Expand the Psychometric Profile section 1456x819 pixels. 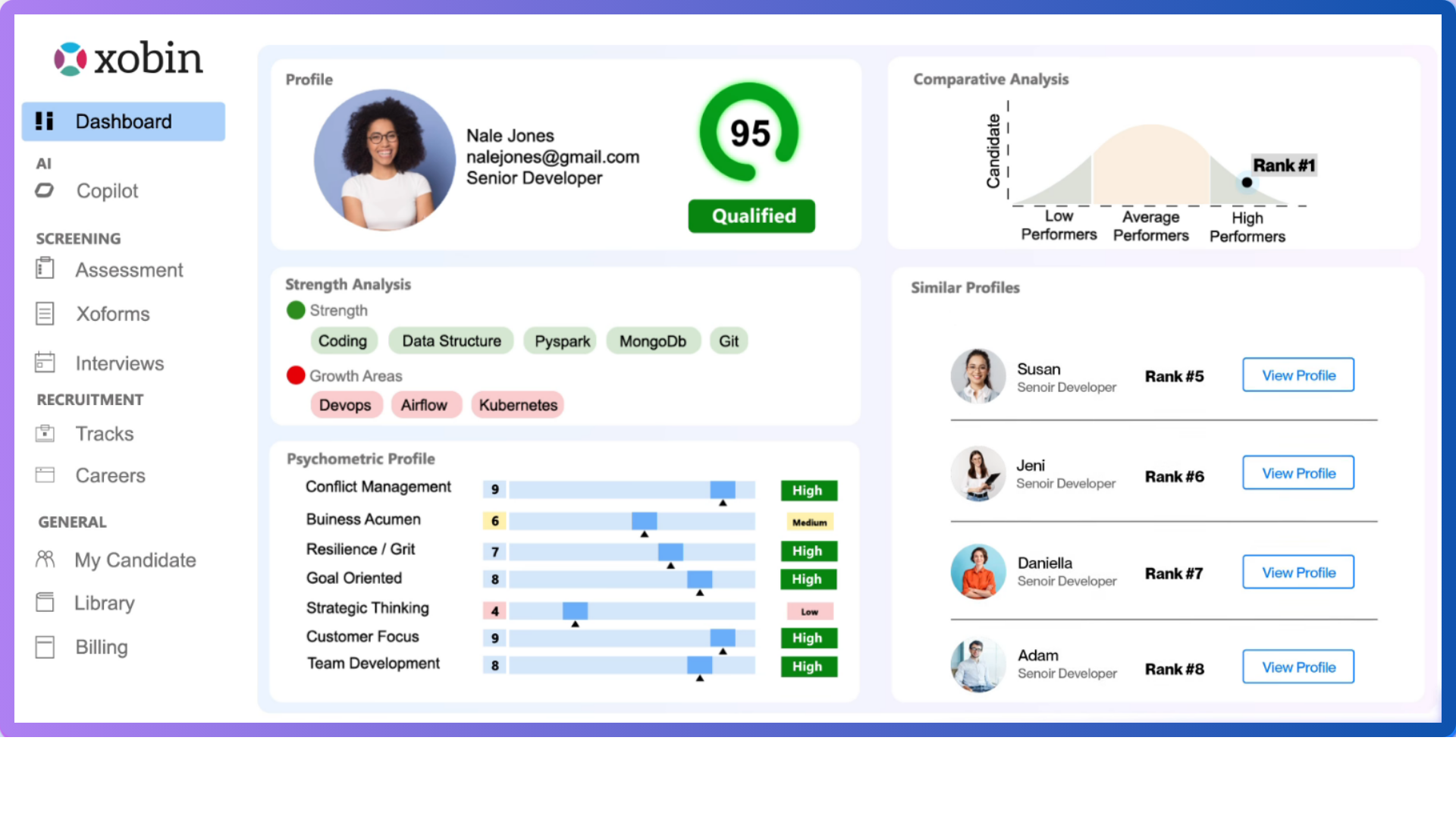click(361, 458)
